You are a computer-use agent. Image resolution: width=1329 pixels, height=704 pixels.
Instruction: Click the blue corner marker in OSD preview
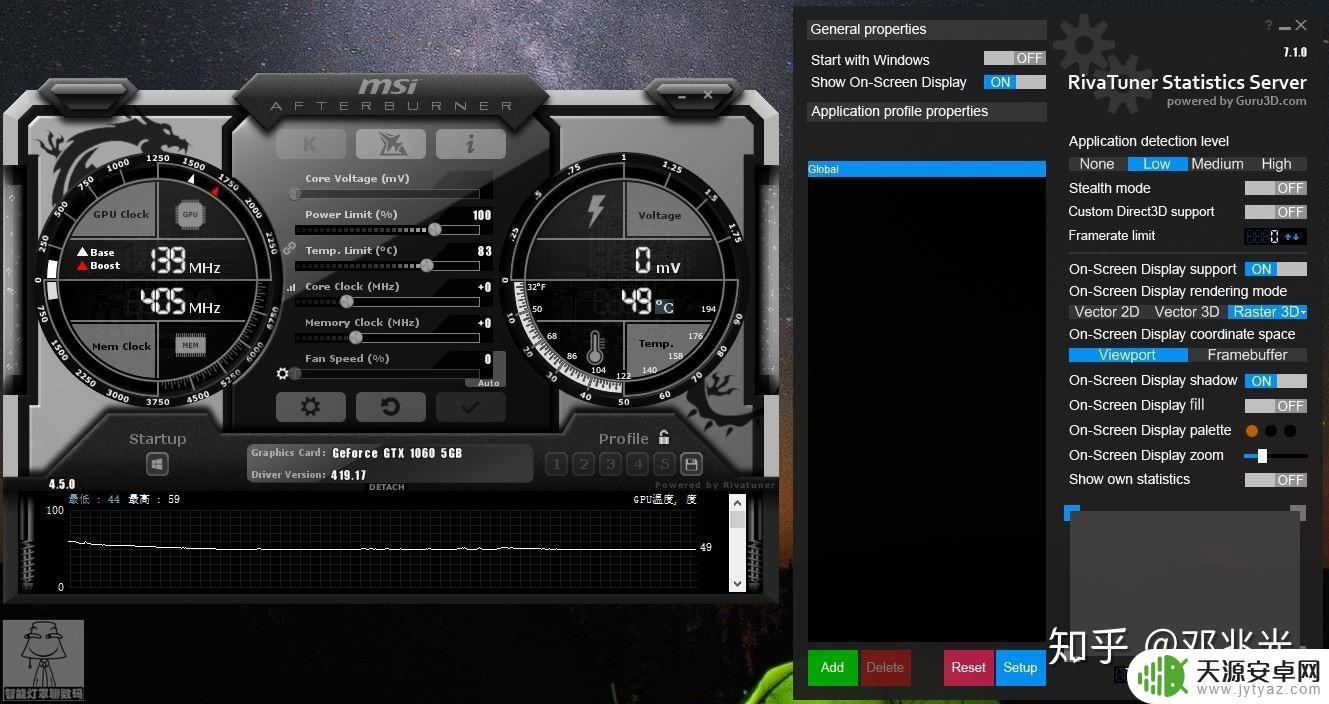pyautogui.click(x=1072, y=512)
